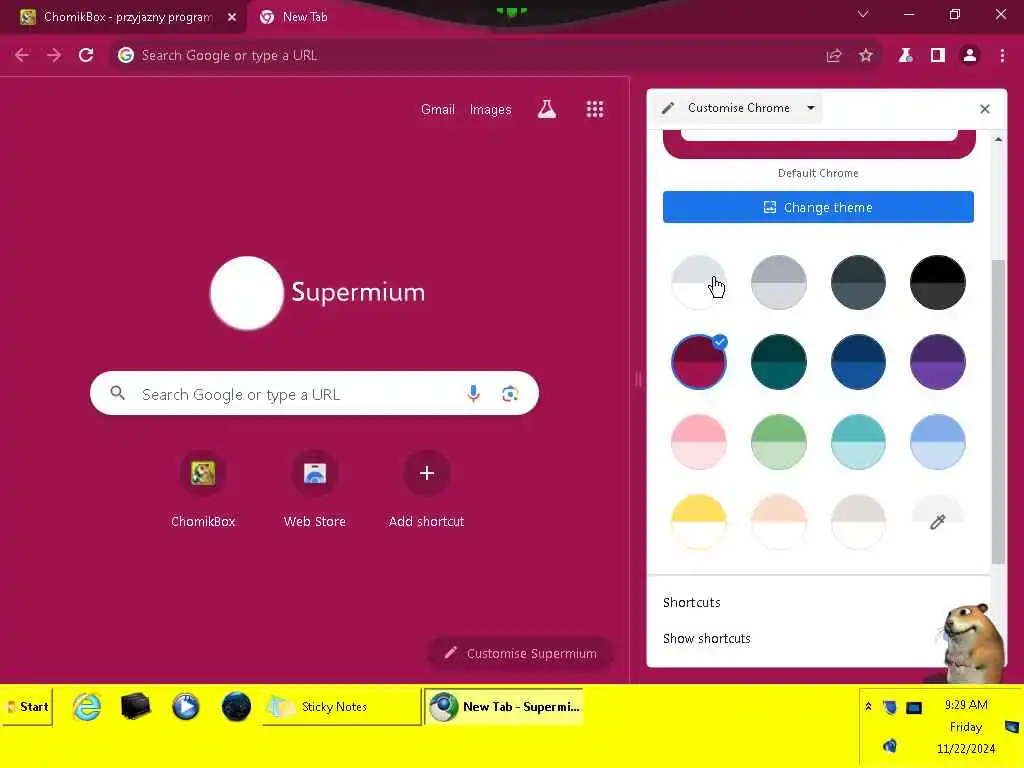Open the black box taskbar icon

point(136,707)
